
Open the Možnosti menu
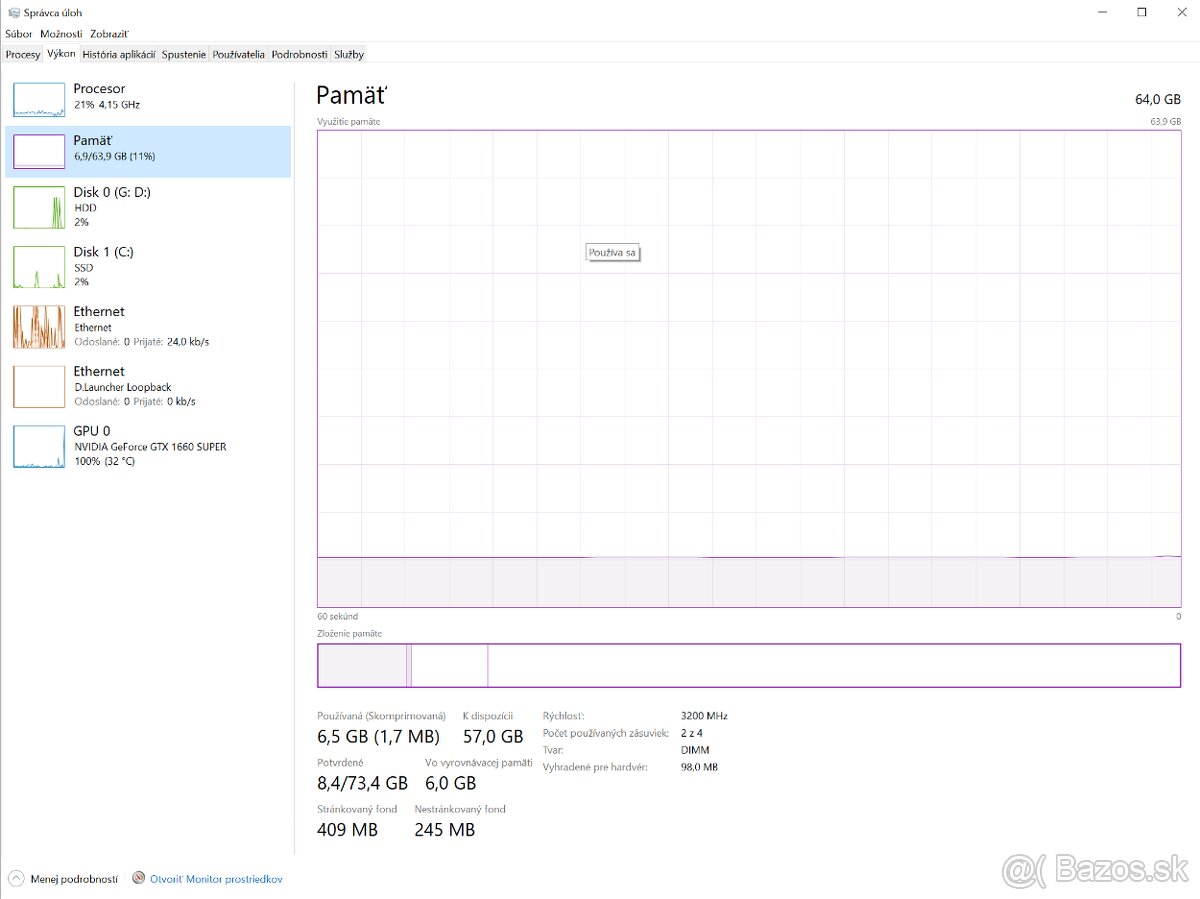click(x=61, y=34)
